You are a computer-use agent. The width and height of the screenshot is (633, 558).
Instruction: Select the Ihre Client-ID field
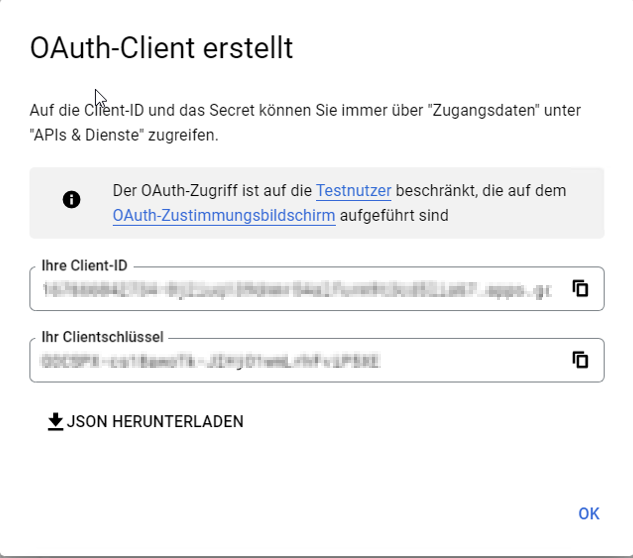click(x=317, y=289)
